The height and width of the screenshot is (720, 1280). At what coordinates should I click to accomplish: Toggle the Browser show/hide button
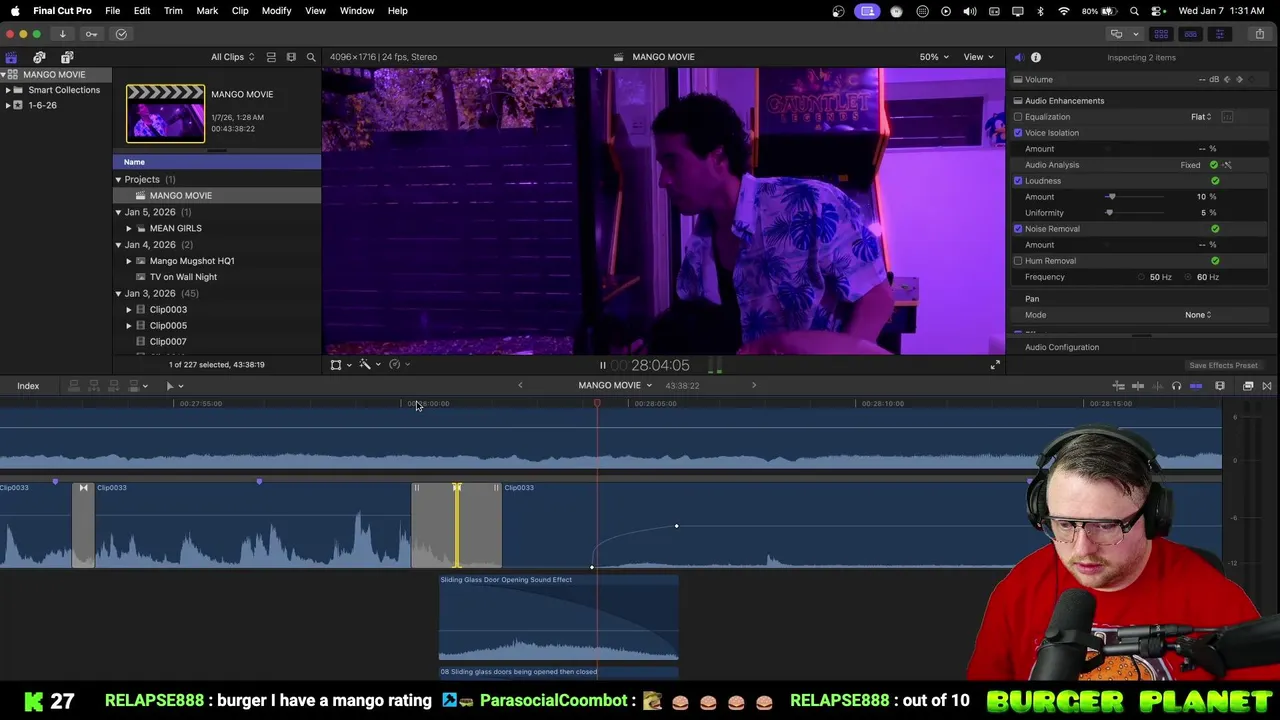1161,34
